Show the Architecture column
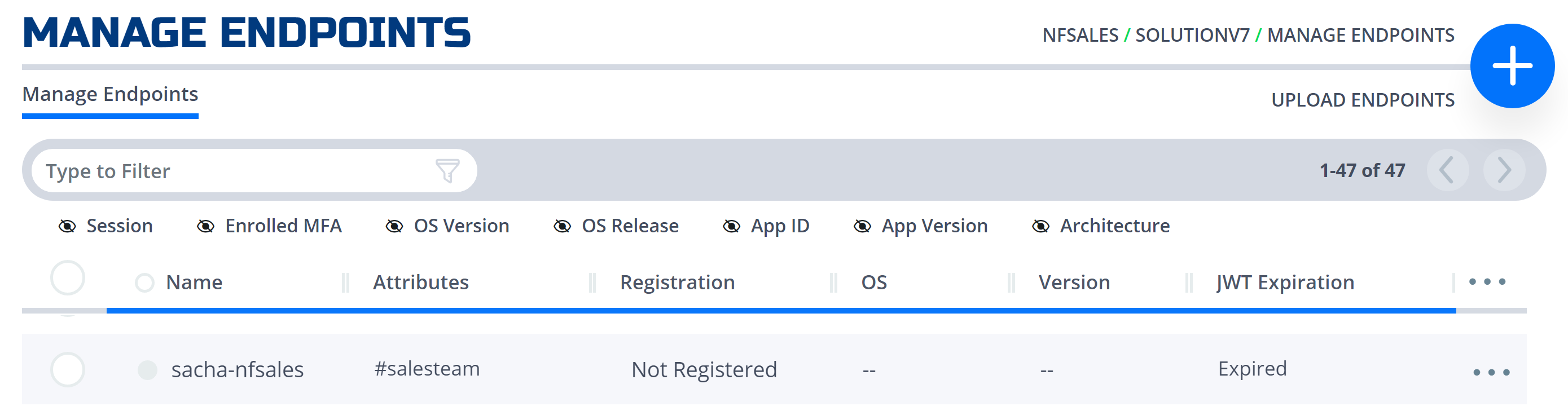The image size is (1568, 406). (x=1100, y=226)
